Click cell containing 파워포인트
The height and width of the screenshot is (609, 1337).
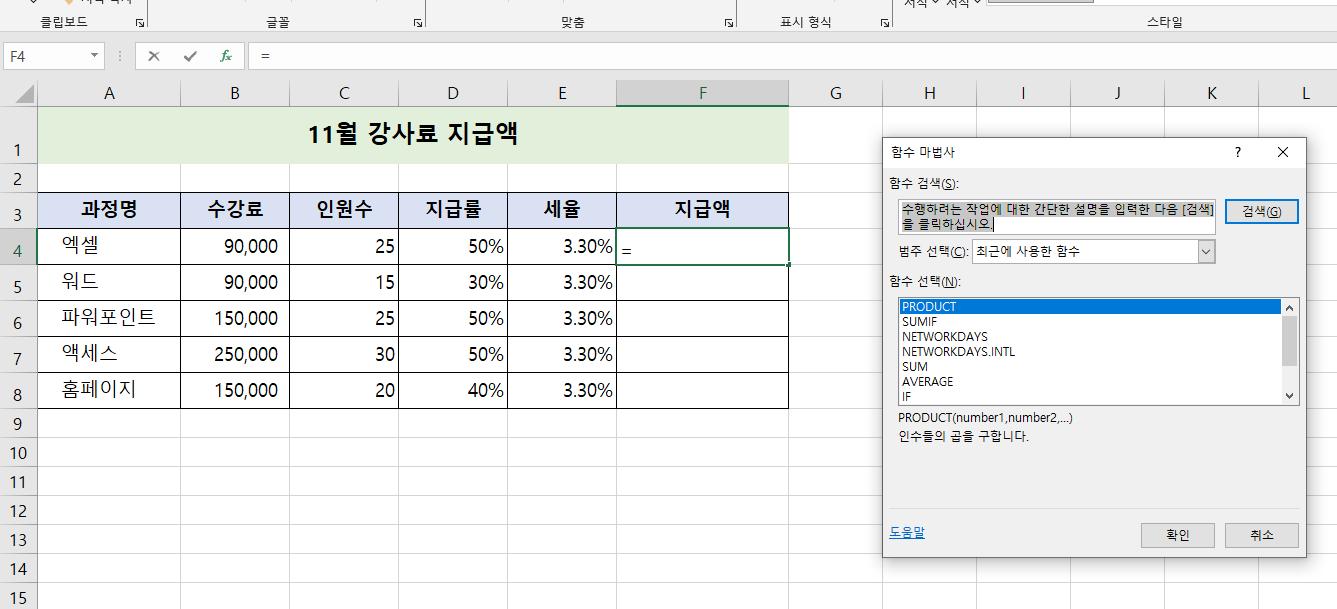click(109, 318)
